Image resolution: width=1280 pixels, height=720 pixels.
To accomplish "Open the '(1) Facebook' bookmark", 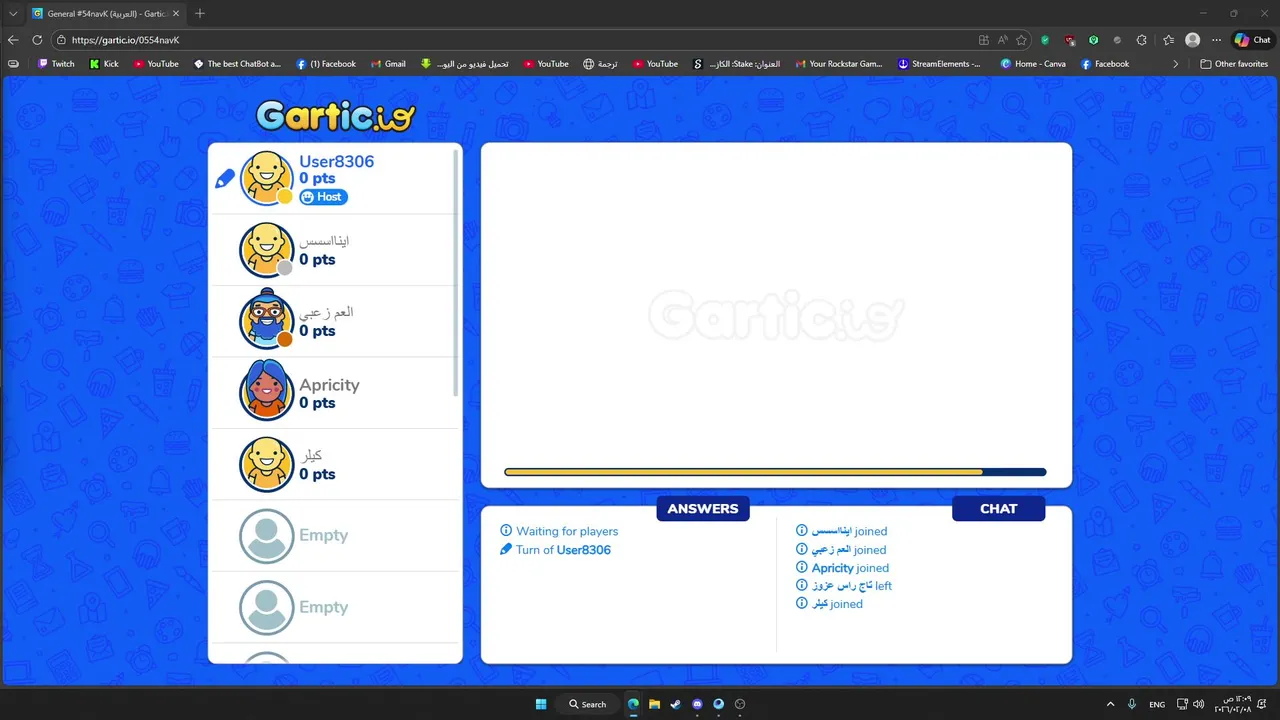I will click(x=326, y=64).
